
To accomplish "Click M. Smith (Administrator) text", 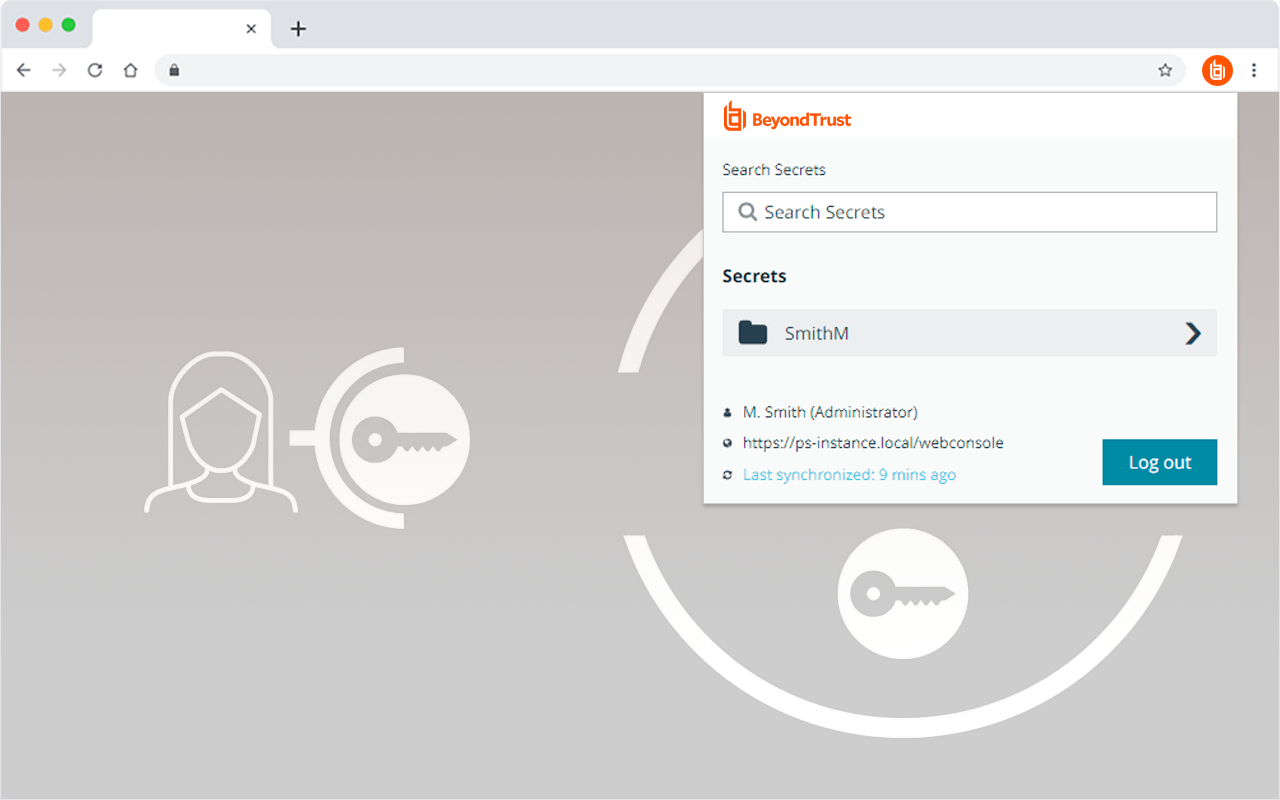I will click(830, 412).
